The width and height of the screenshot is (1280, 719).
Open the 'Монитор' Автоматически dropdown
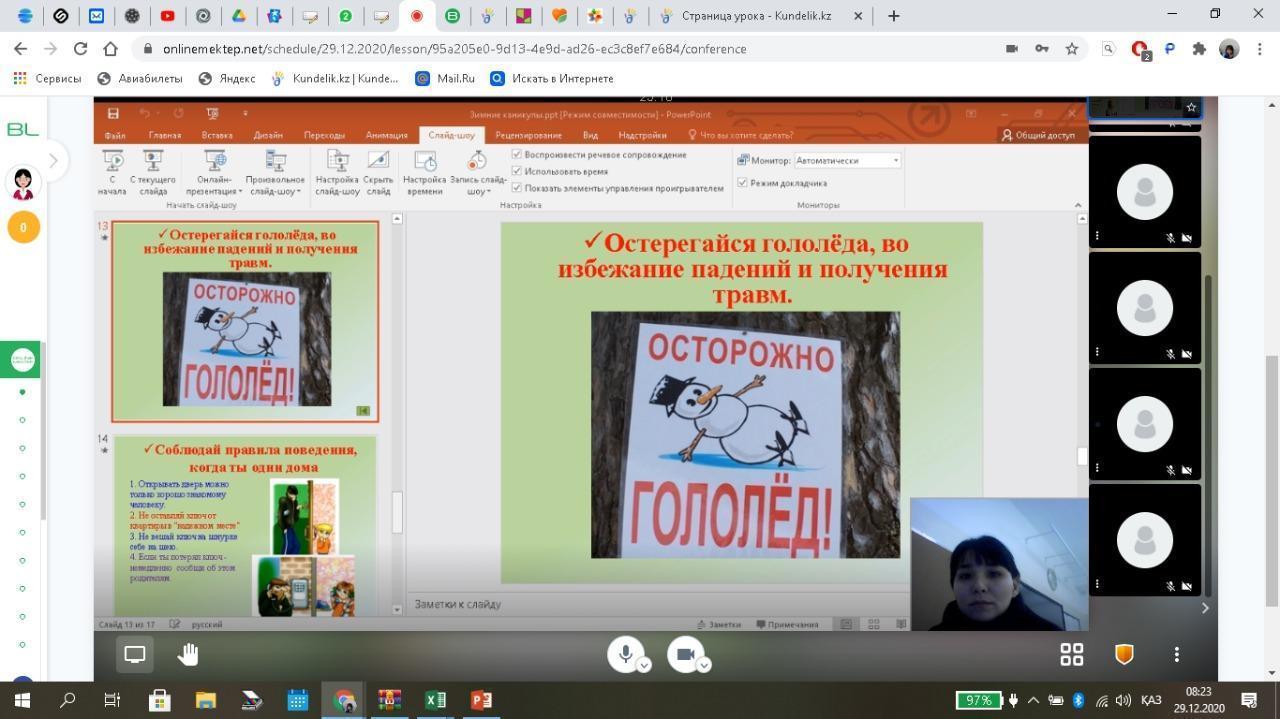847,160
